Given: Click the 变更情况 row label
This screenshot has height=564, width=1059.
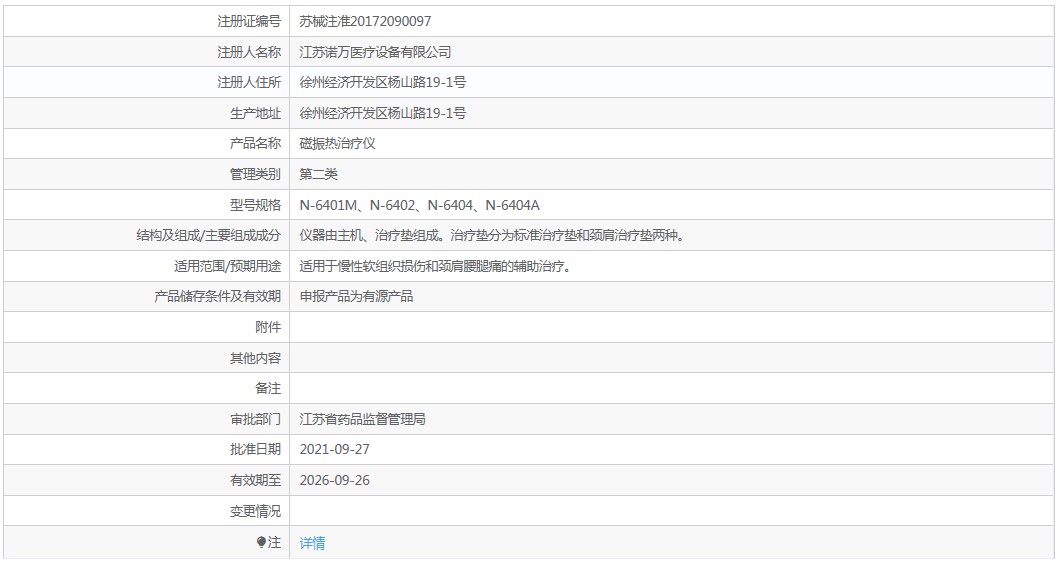Looking at the screenshot, I should point(255,511).
